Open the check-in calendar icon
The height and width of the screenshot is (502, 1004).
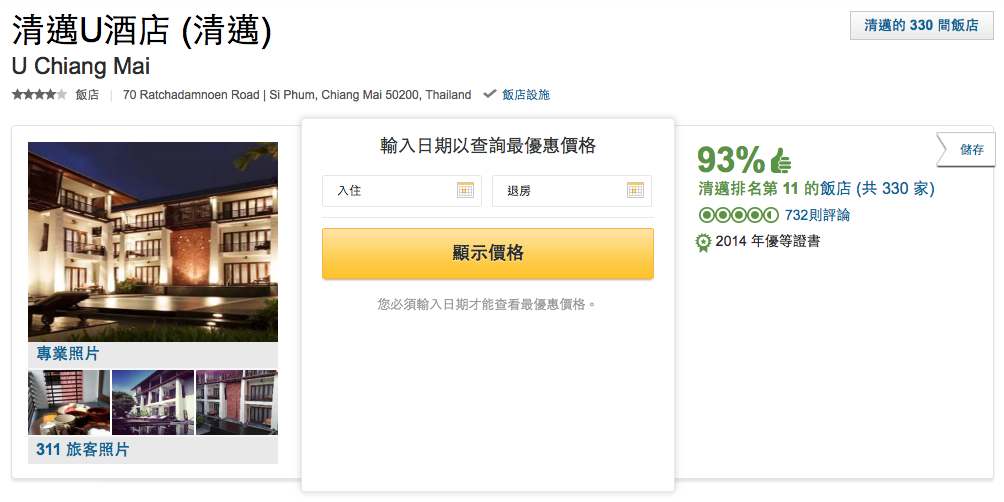click(465, 190)
